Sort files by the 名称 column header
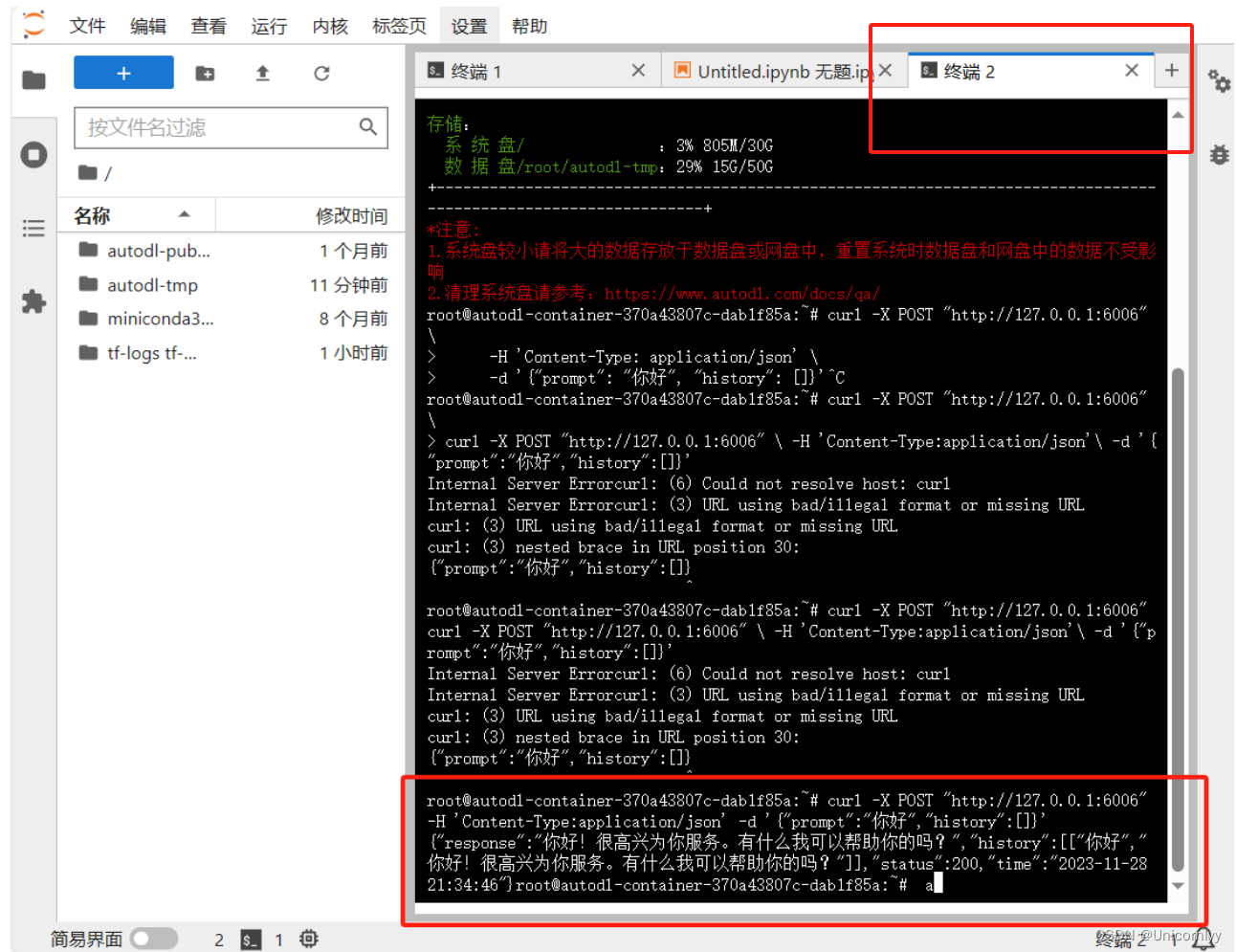The image size is (1236, 952). click(x=93, y=214)
